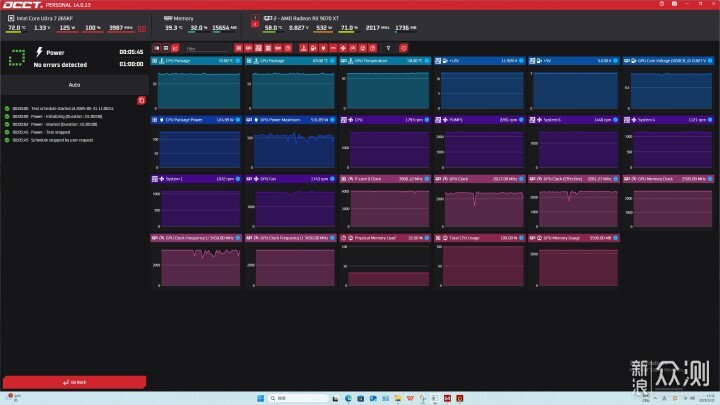Click the red grid icon beside CPU stats
The image size is (720, 405).
pos(142,28)
